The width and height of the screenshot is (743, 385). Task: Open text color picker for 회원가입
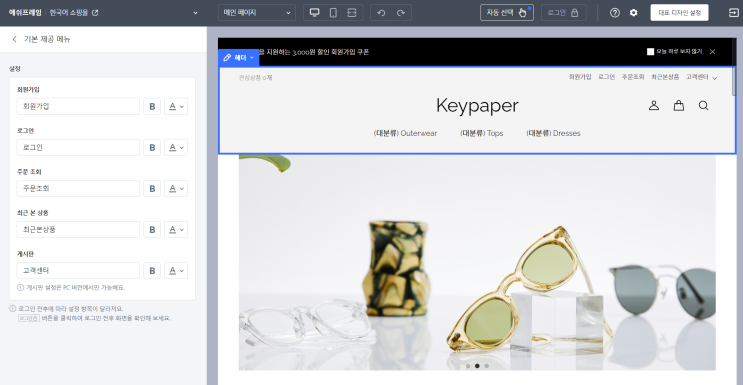pyautogui.click(x=176, y=106)
